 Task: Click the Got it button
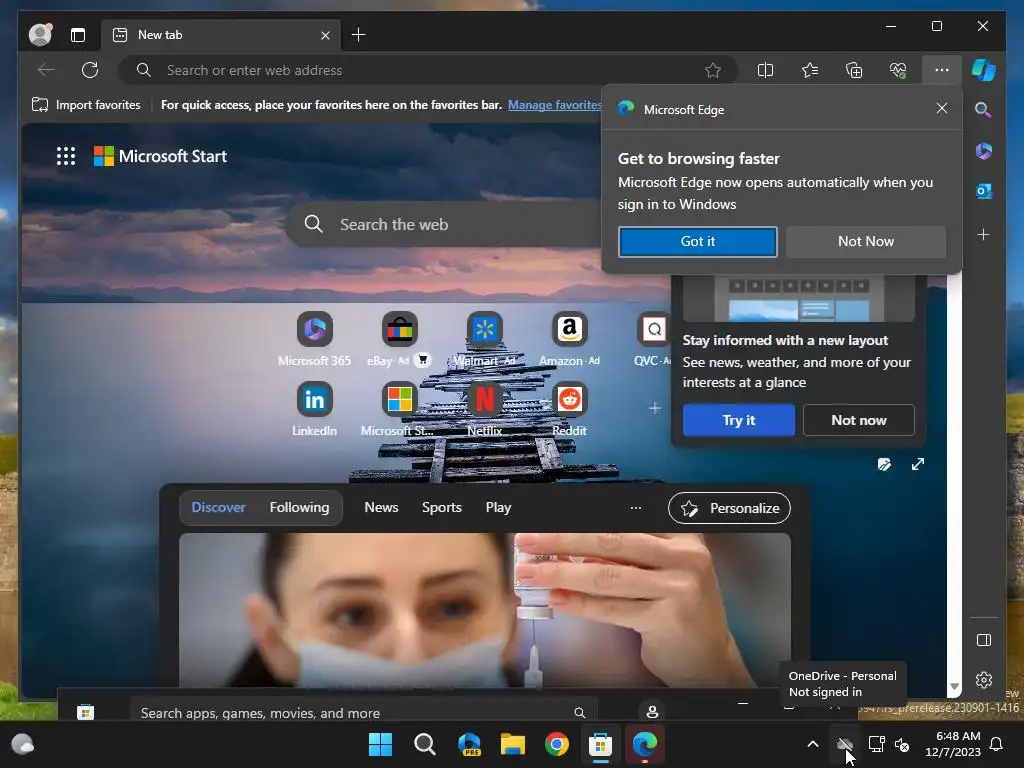[x=697, y=242]
